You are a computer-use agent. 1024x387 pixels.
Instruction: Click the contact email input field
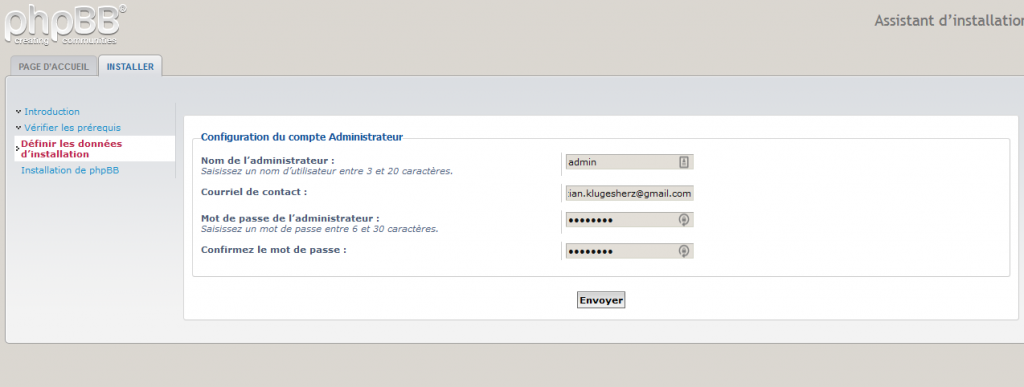tap(629, 194)
